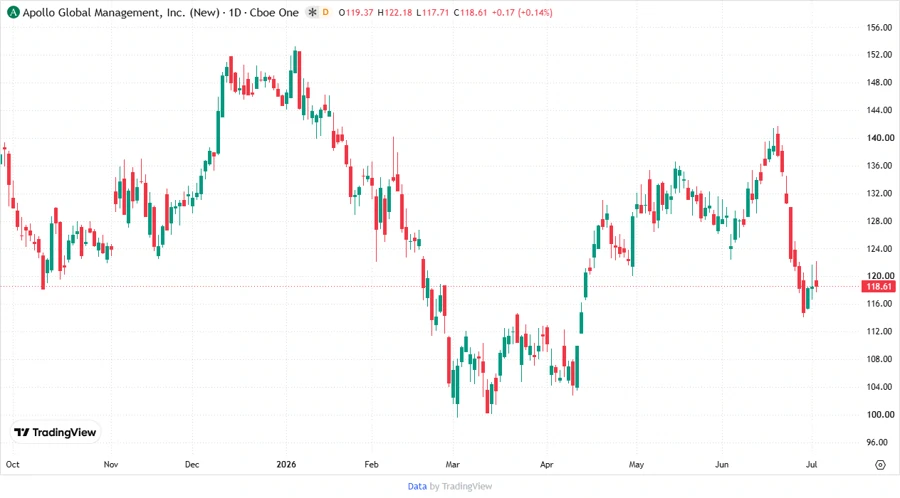Click the +0.17 (+0.14%) change value
900x498 pixels.
522,12
